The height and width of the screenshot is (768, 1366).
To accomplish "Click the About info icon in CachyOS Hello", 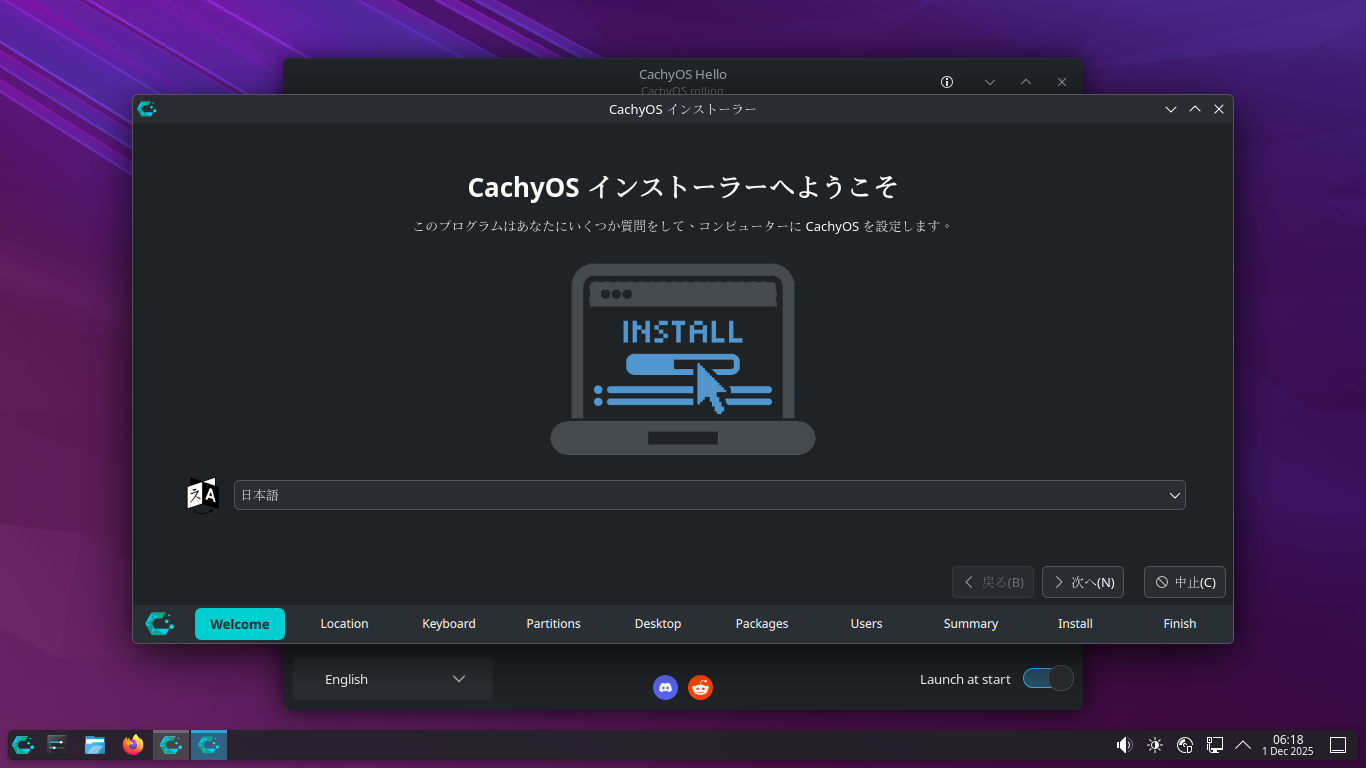I will point(947,82).
